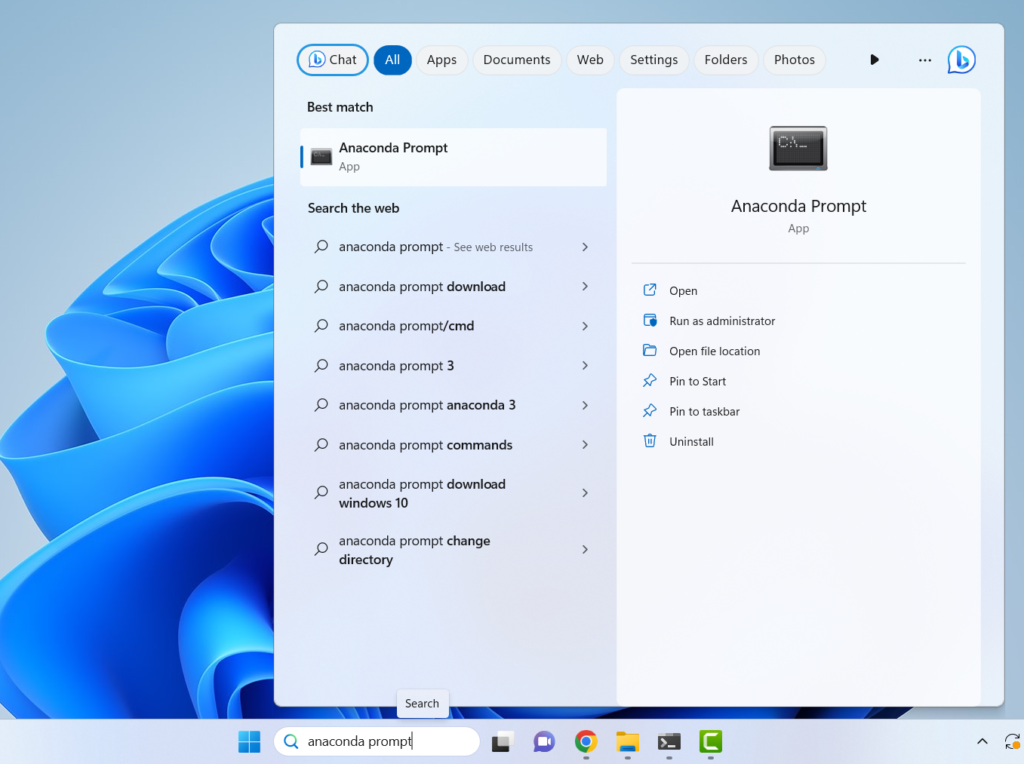Switch to the Photos filter tab
This screenshot has height=764, width=1024.
pyautogui.click(x=794, y=60)
